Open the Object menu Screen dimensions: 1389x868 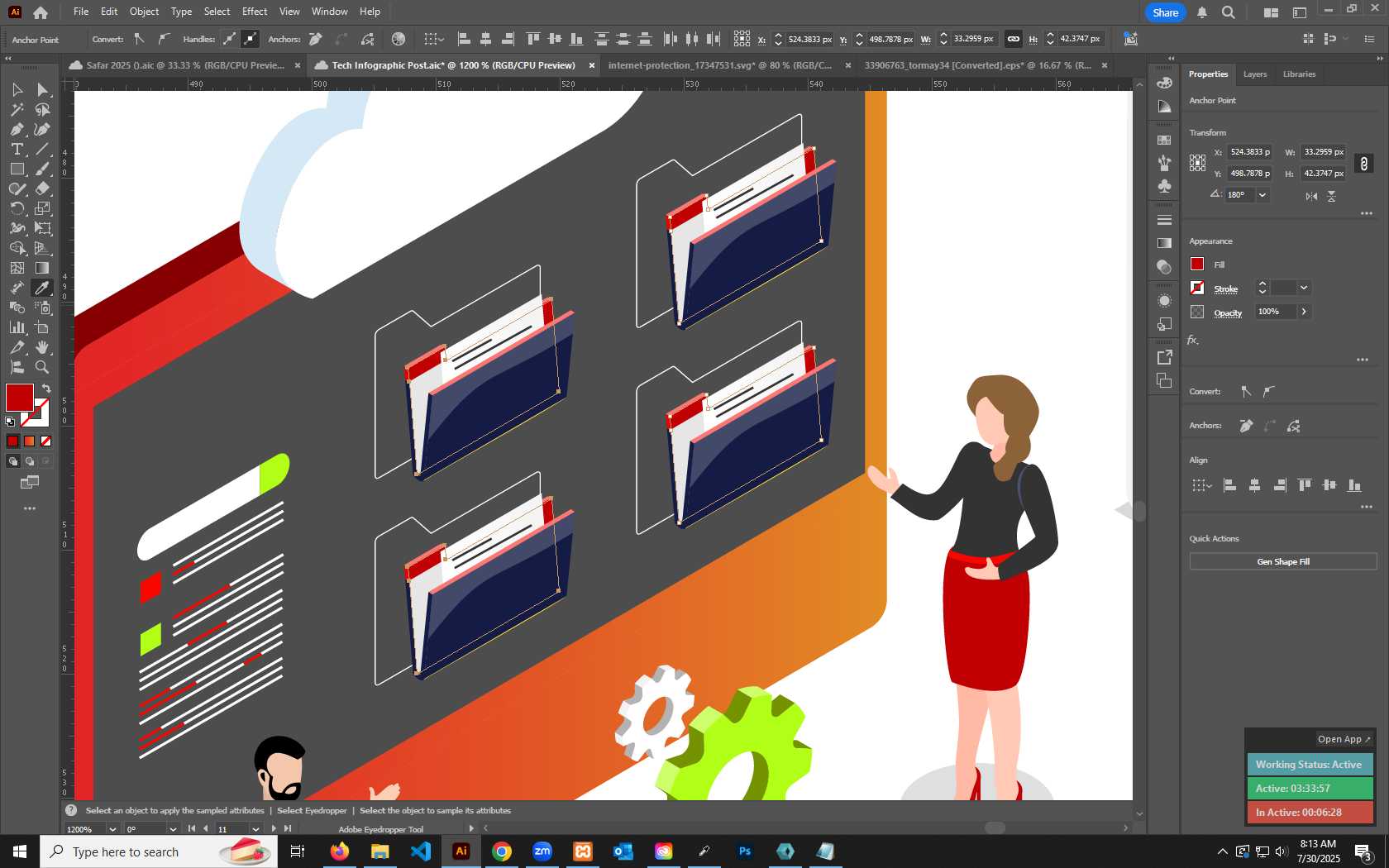pyautogui.click(x=144, y=12)
